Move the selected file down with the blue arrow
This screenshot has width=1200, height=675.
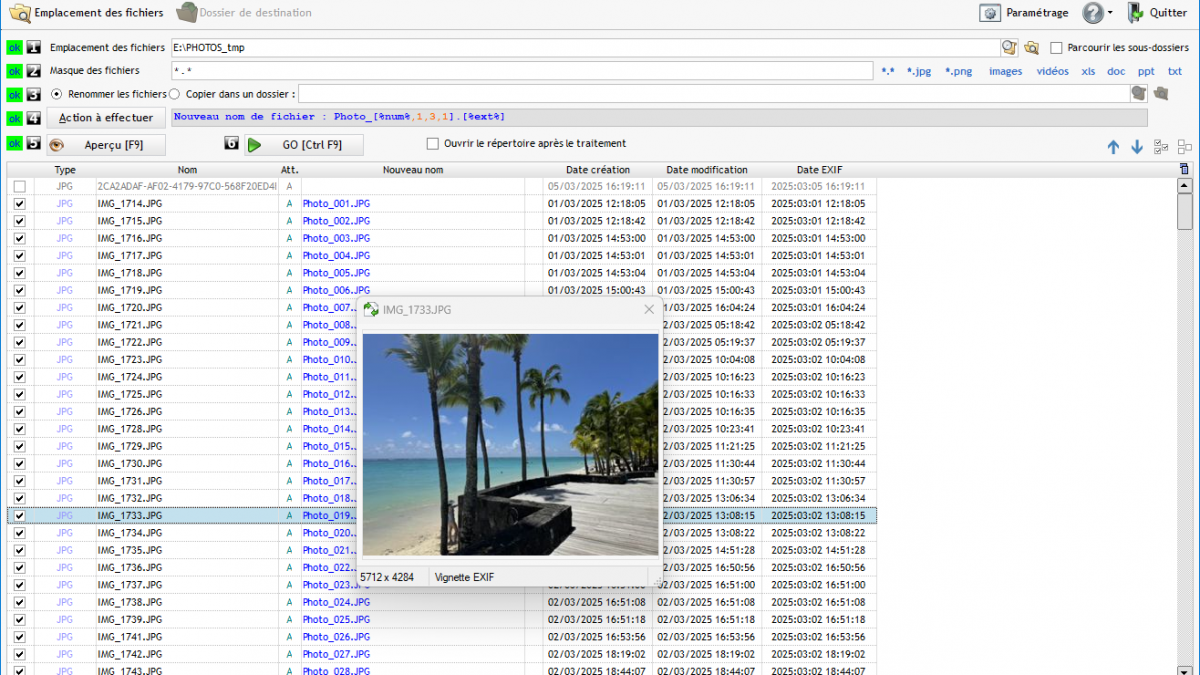pos(1137,147)
